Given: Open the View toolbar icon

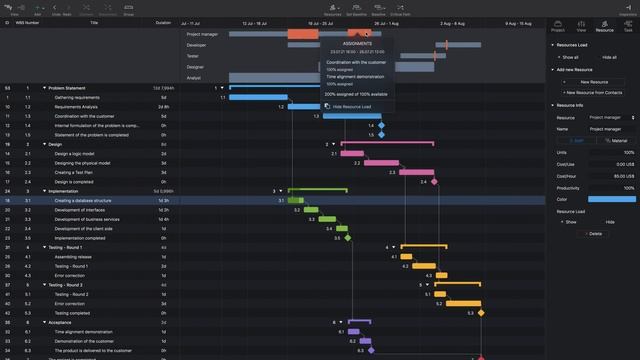Looking at the screenshot, I should coord(8,7).
